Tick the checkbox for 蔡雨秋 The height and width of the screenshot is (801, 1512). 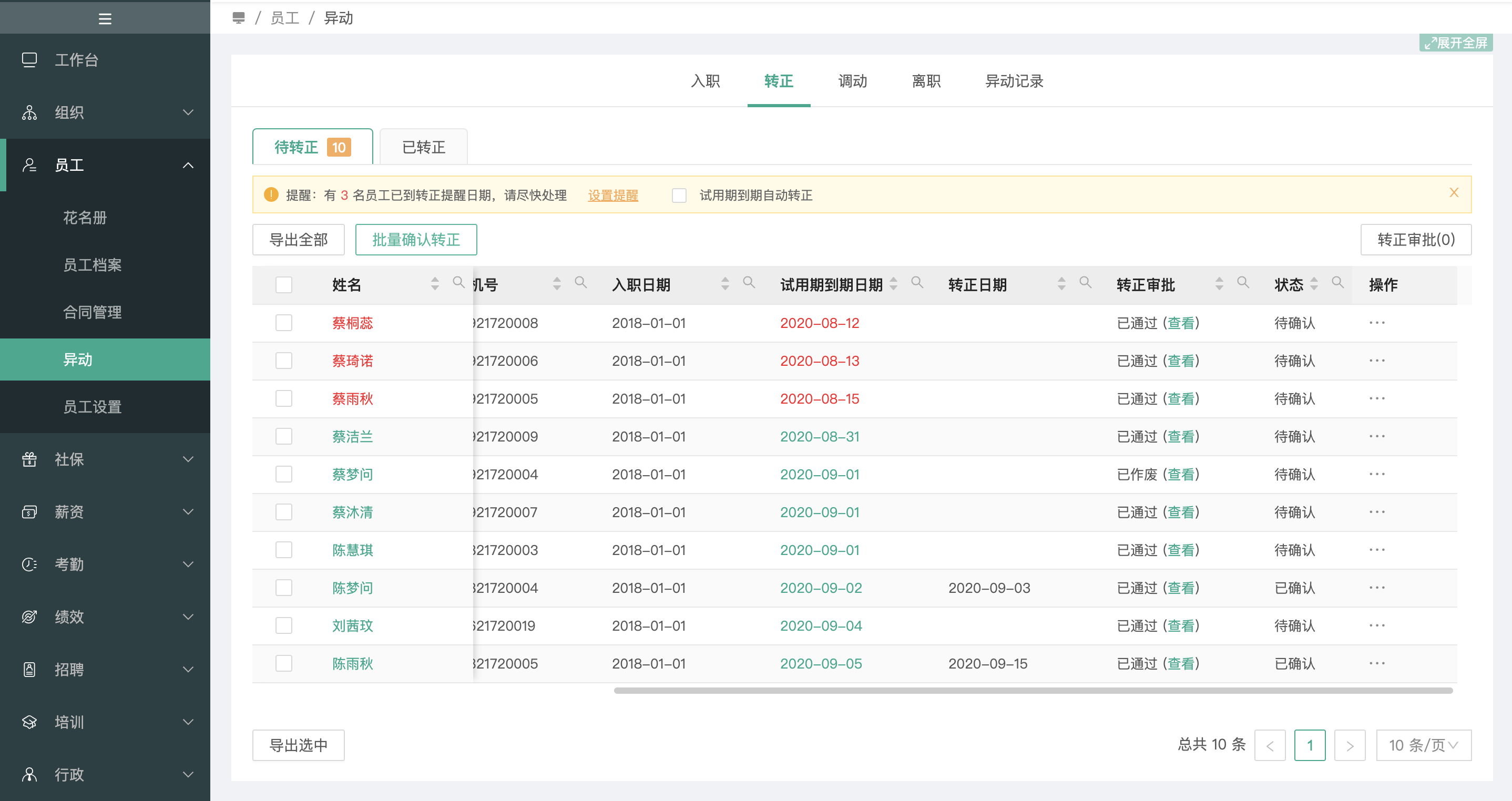(284, 398)
